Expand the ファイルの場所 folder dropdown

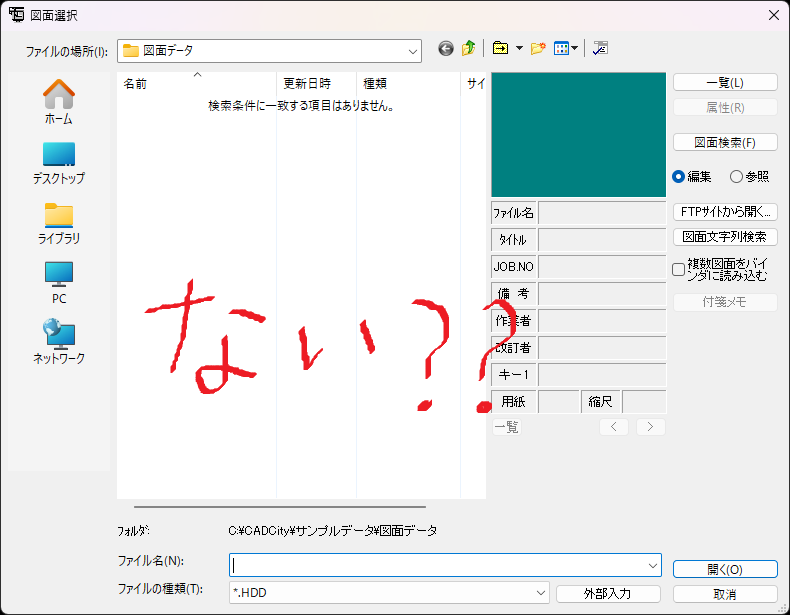coord(413,50)
